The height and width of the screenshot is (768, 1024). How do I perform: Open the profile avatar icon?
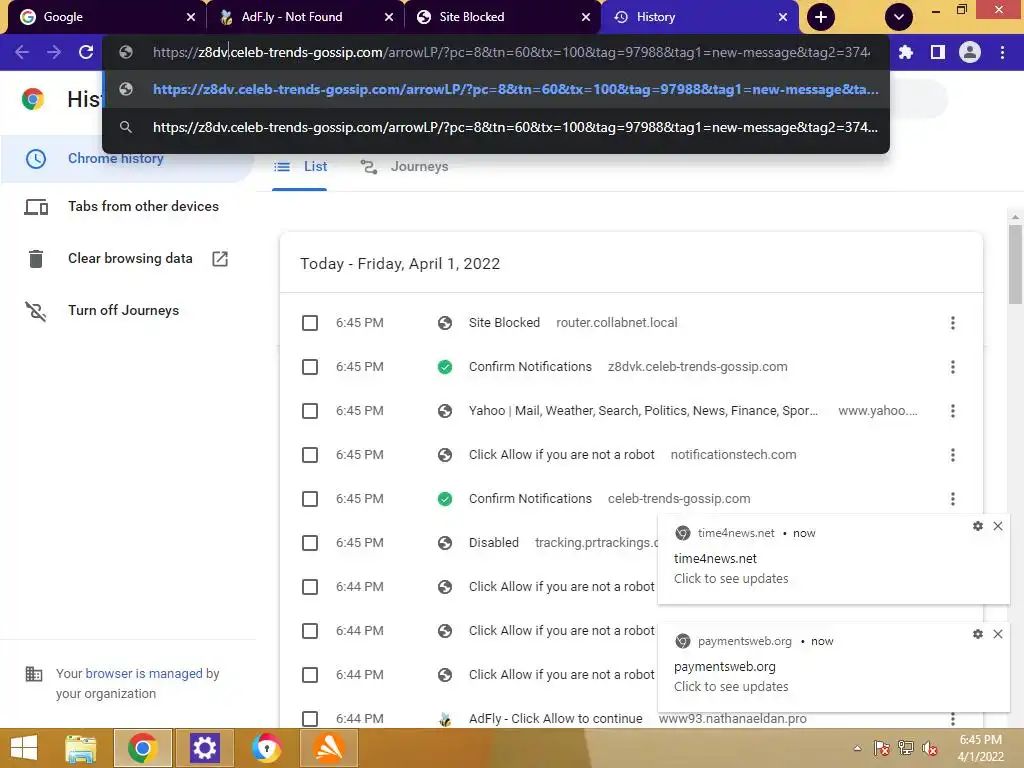970,52
